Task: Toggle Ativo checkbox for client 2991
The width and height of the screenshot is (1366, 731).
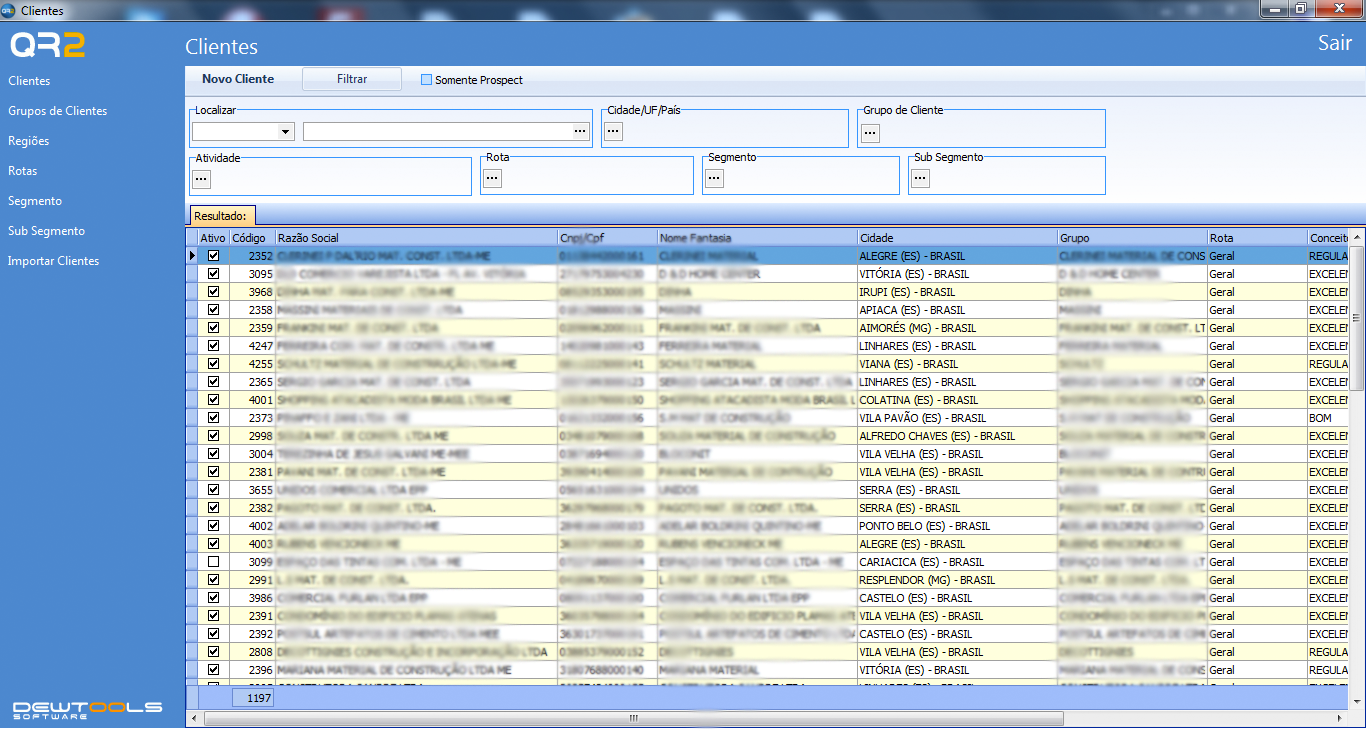Action: (x=213, y=580)
